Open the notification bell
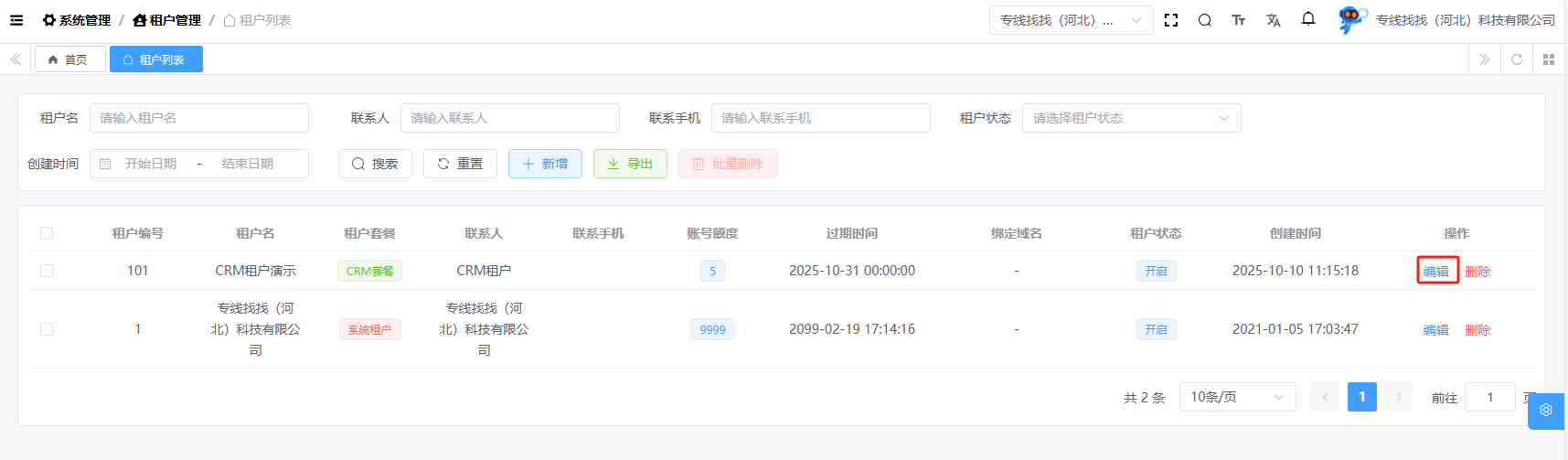 (x=1308, y=19)
